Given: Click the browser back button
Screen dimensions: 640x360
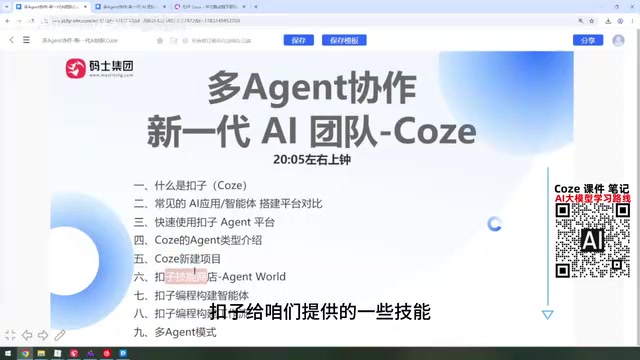Looking at the screenshot, I should pos(8,21).
